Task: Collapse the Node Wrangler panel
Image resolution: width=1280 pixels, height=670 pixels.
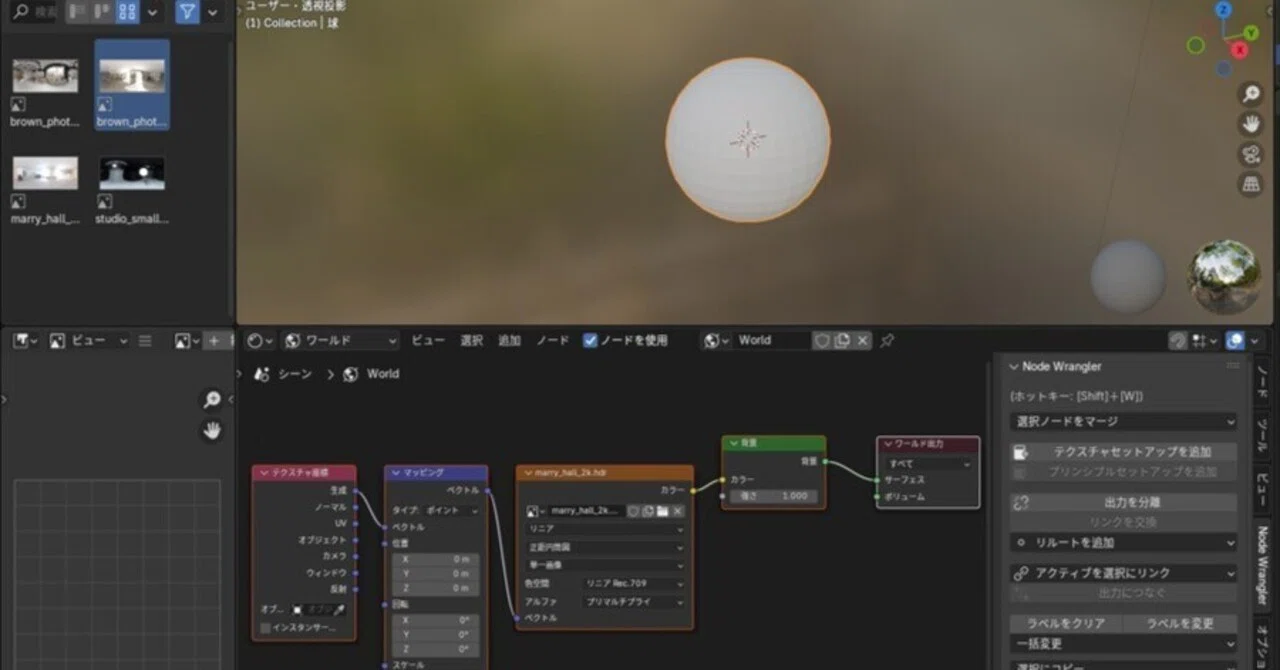Action: pos(1014,367)
